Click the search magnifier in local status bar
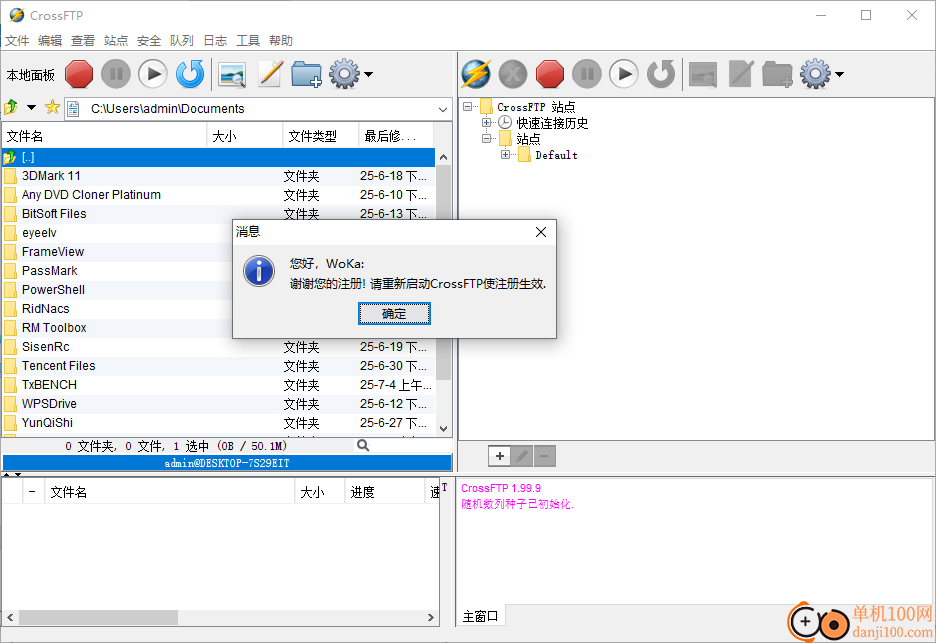 pos(362,445)
